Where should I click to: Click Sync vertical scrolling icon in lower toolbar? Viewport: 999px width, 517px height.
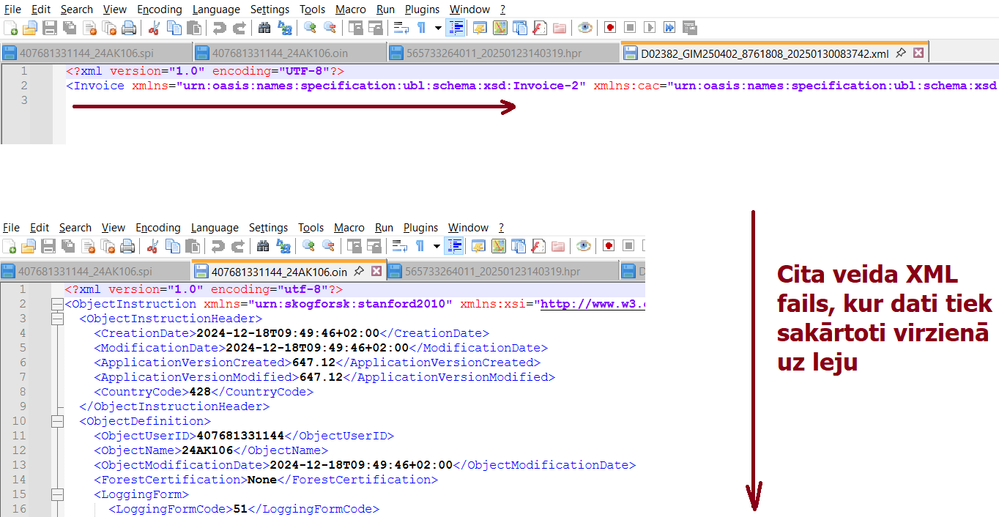354,245
